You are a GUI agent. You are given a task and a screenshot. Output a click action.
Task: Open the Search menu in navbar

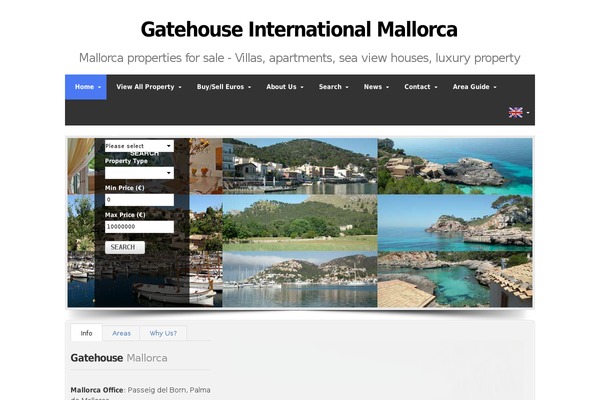(x=334, y=87)
